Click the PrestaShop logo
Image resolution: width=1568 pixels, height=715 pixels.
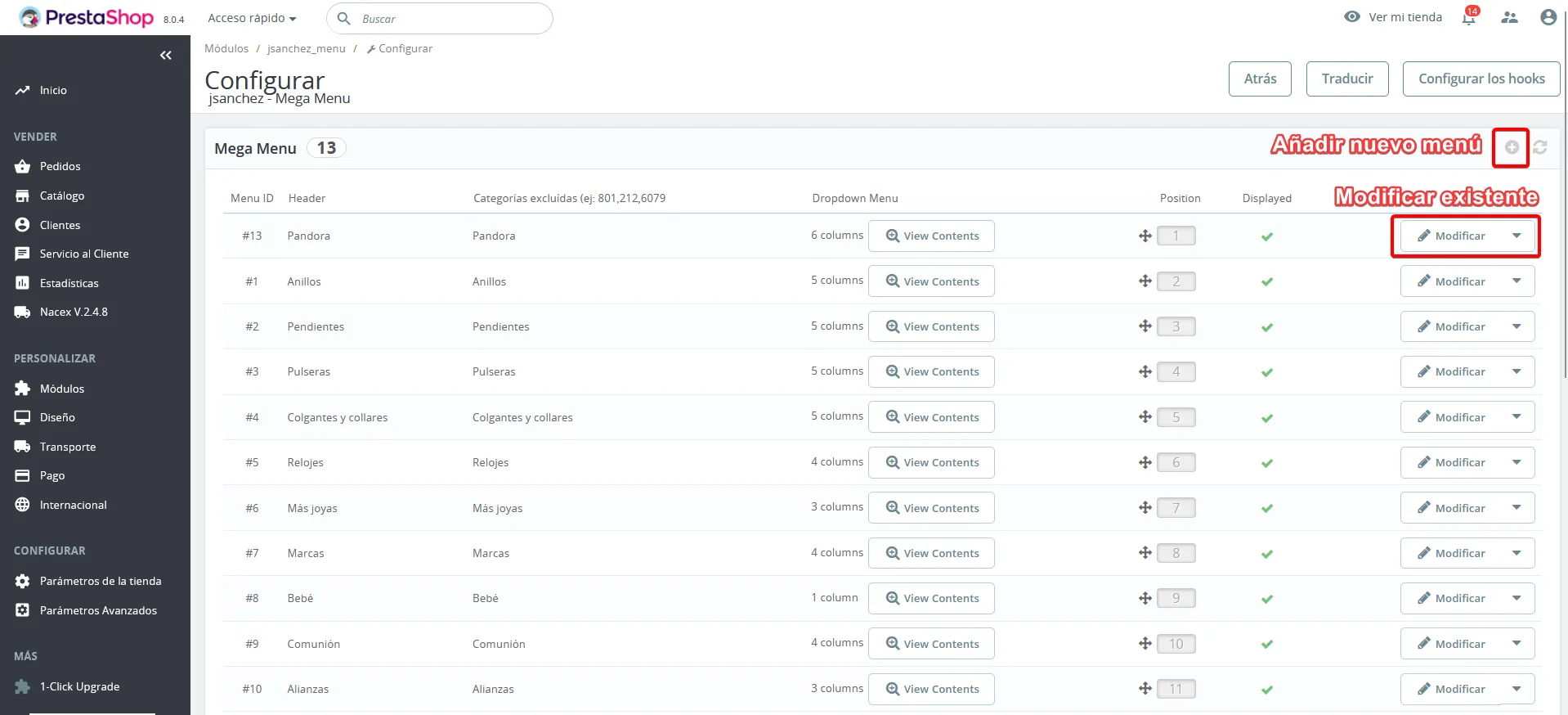point(87,17)
